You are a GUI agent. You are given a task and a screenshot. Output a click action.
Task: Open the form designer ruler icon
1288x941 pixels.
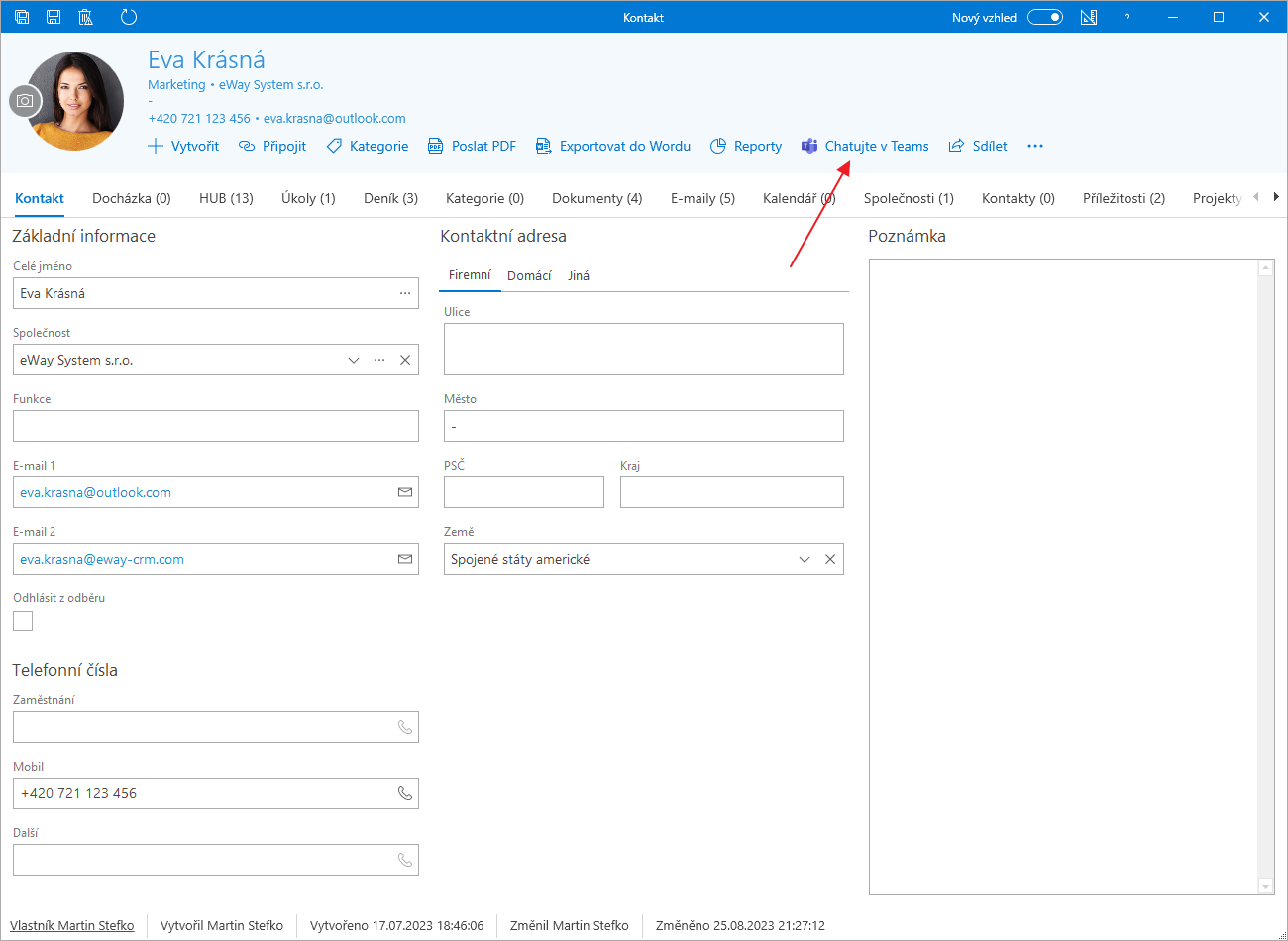[1089, 17]
